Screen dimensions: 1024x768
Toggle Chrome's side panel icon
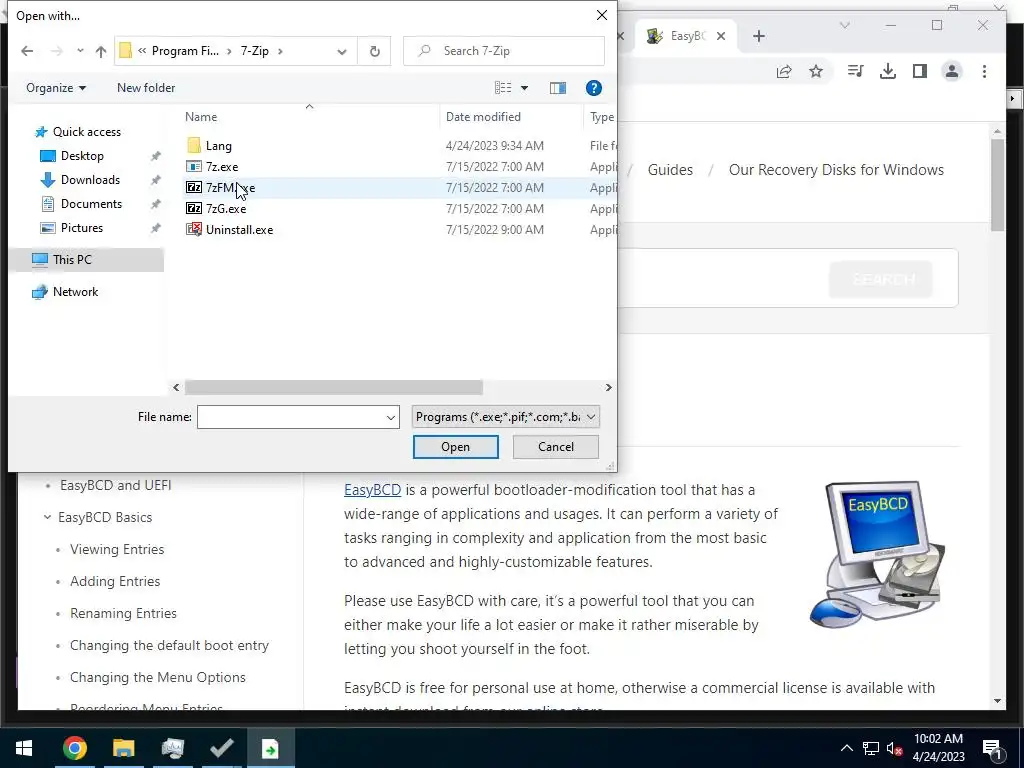coord(920,71)
